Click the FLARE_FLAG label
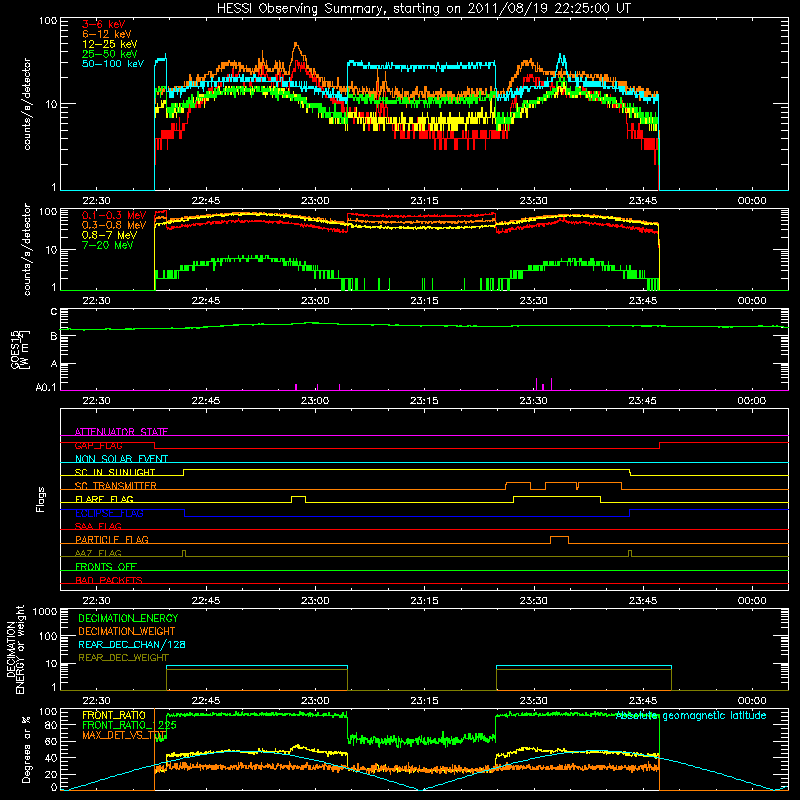800x800 pixels. [104, 499]
